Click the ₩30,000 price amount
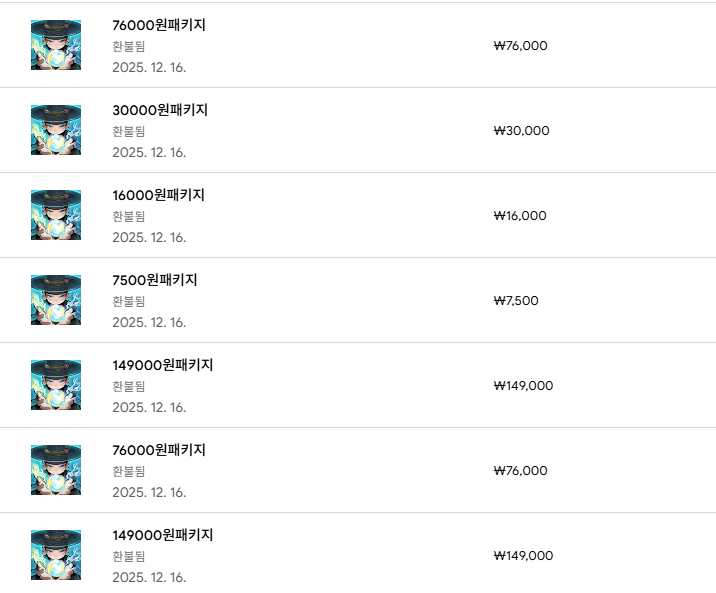The width and height of the screenshot is (716, 593). point(521,131)
